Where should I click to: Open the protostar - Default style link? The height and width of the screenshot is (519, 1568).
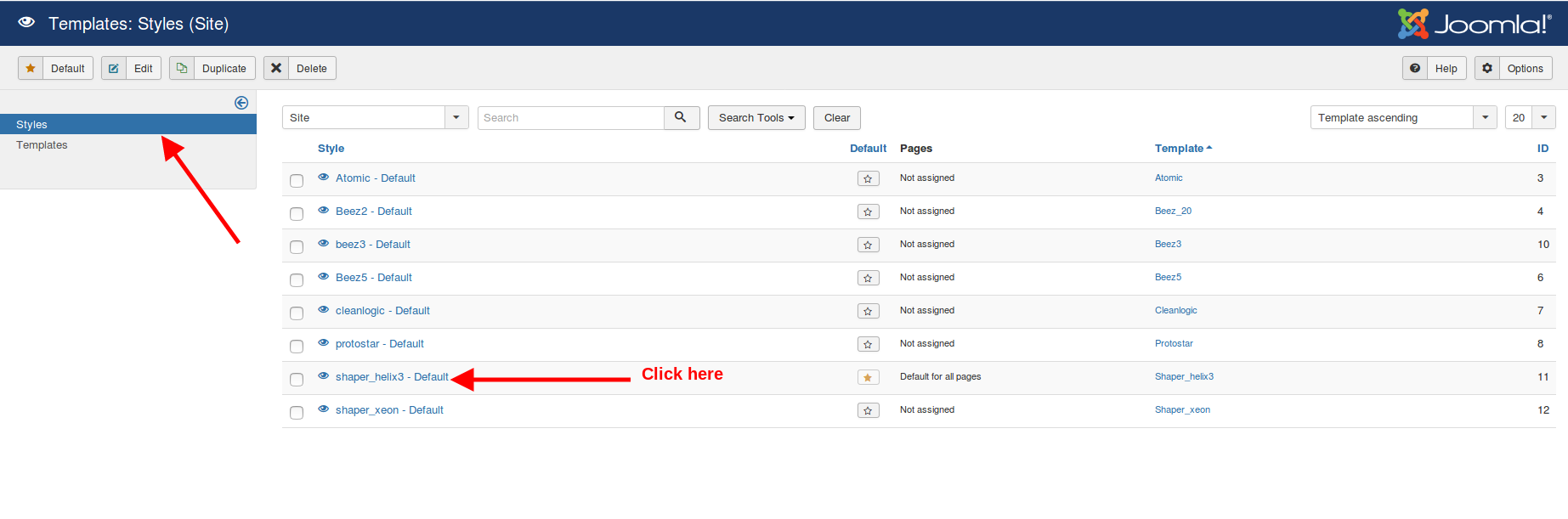(x=380, y=344)
